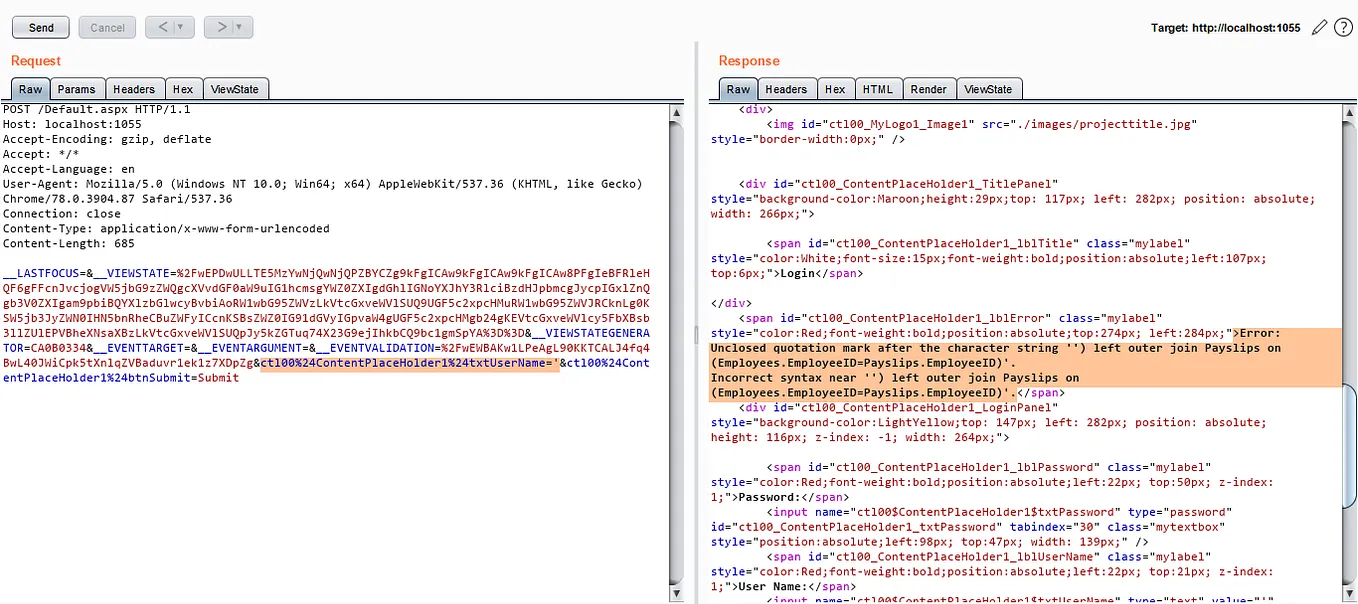Select the Headers tab in the Response panel
Screen dimensions: 1358x604
coord(786,89)
